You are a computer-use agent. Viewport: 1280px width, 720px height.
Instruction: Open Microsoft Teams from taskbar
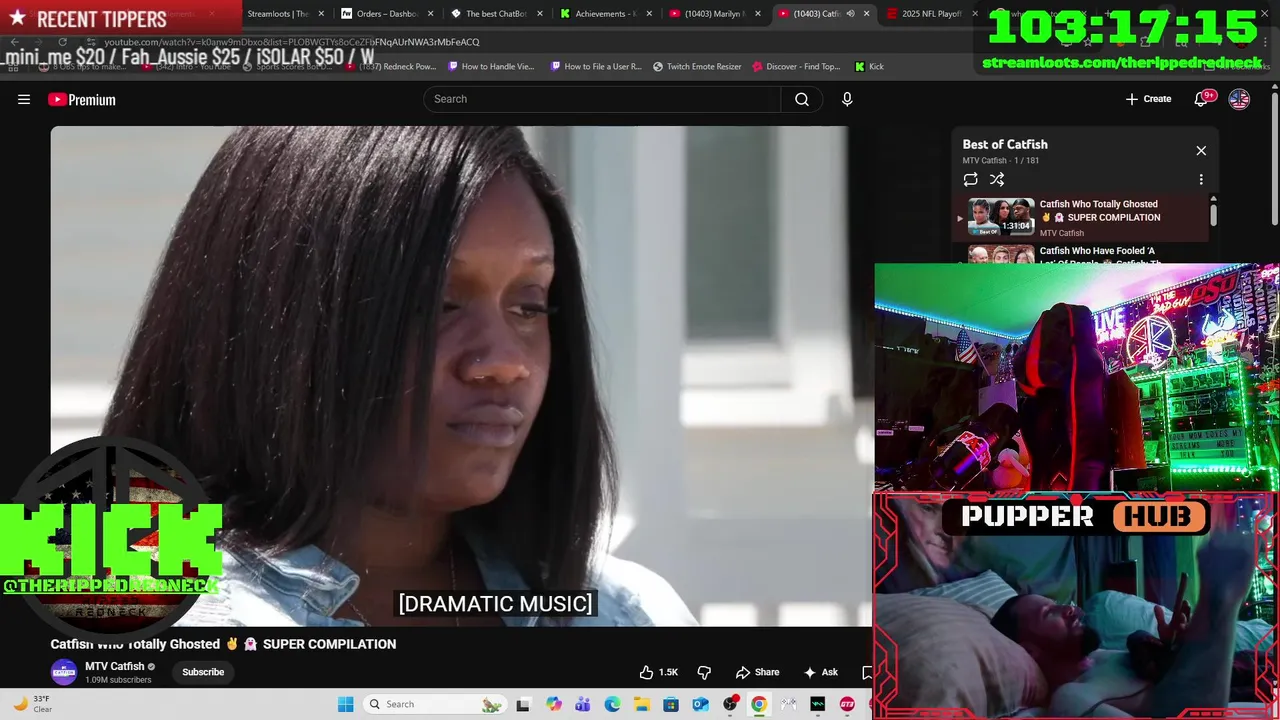[583, 704]
